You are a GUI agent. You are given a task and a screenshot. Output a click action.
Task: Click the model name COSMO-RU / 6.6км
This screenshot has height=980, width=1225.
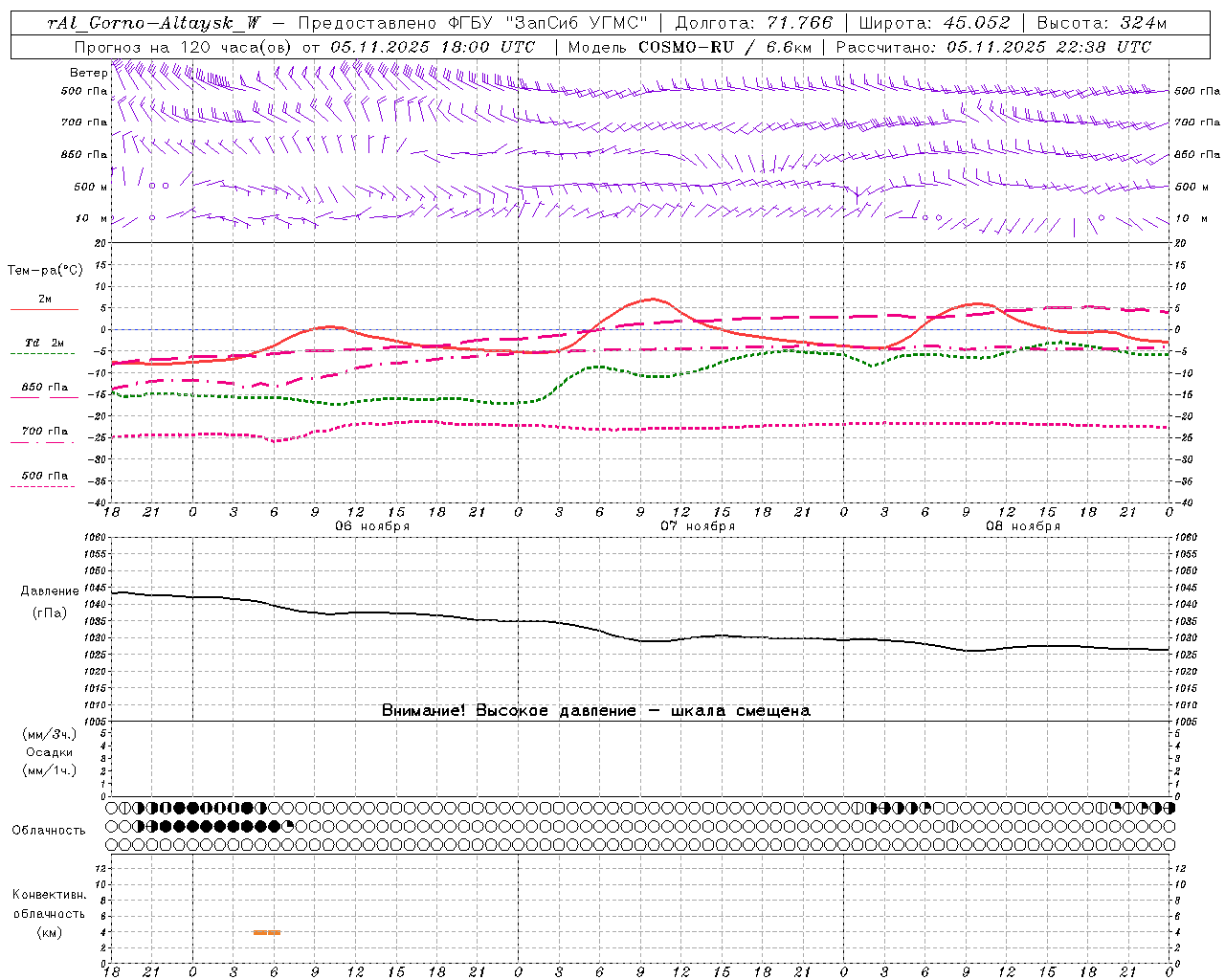click(725, 47)
